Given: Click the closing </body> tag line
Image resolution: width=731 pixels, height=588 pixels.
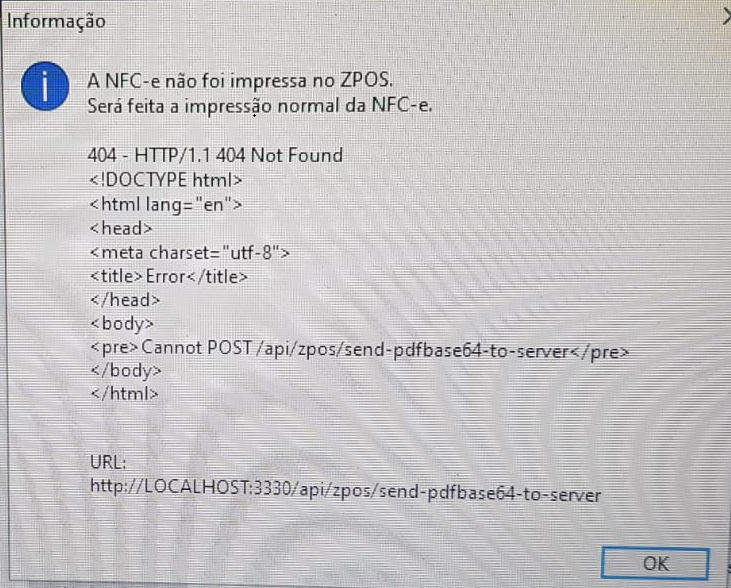Looking at the screenshot, I should pyautogui.click(x=126, y=371).
